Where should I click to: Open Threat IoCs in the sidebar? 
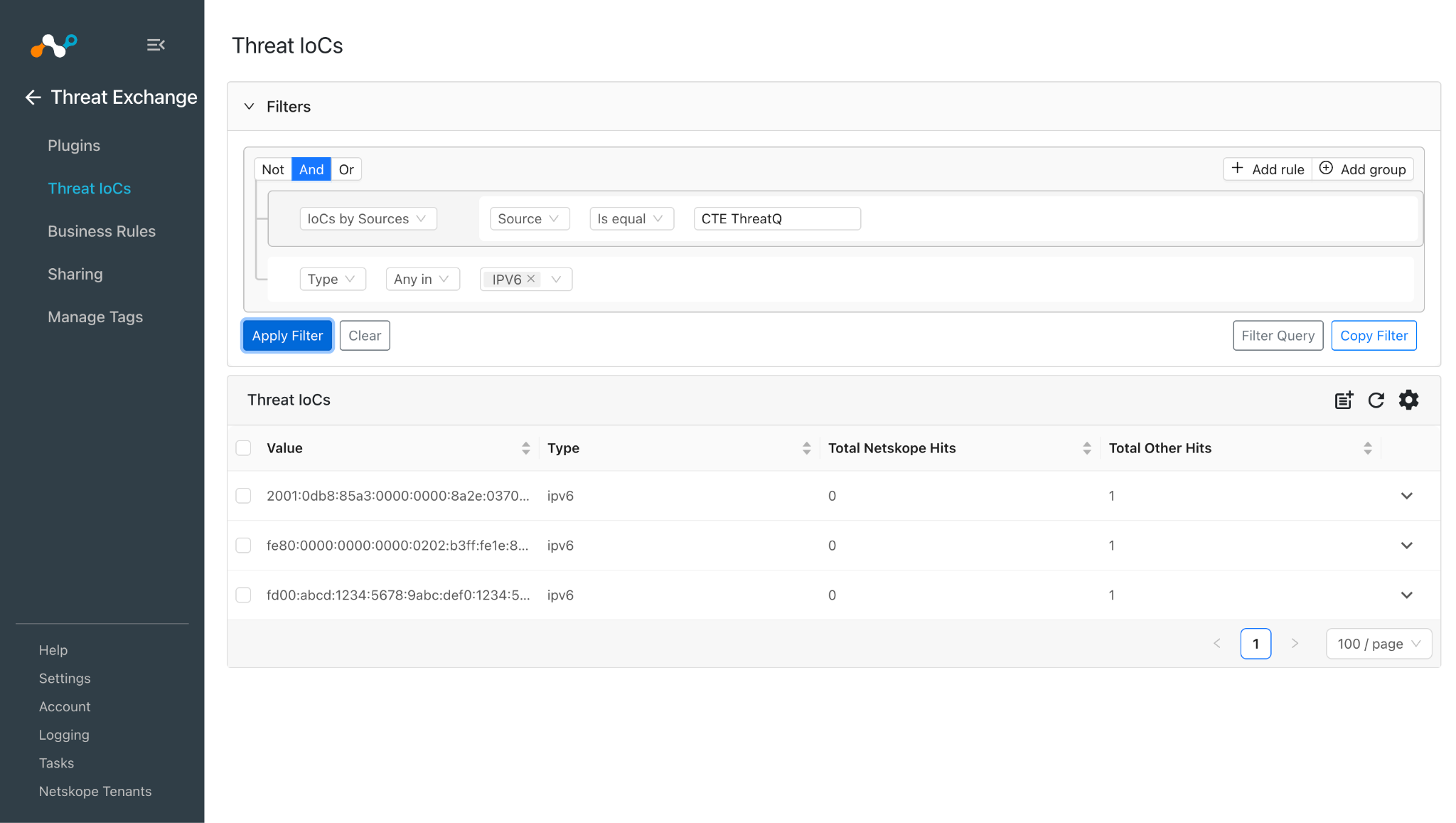click(x=90, y=189)
